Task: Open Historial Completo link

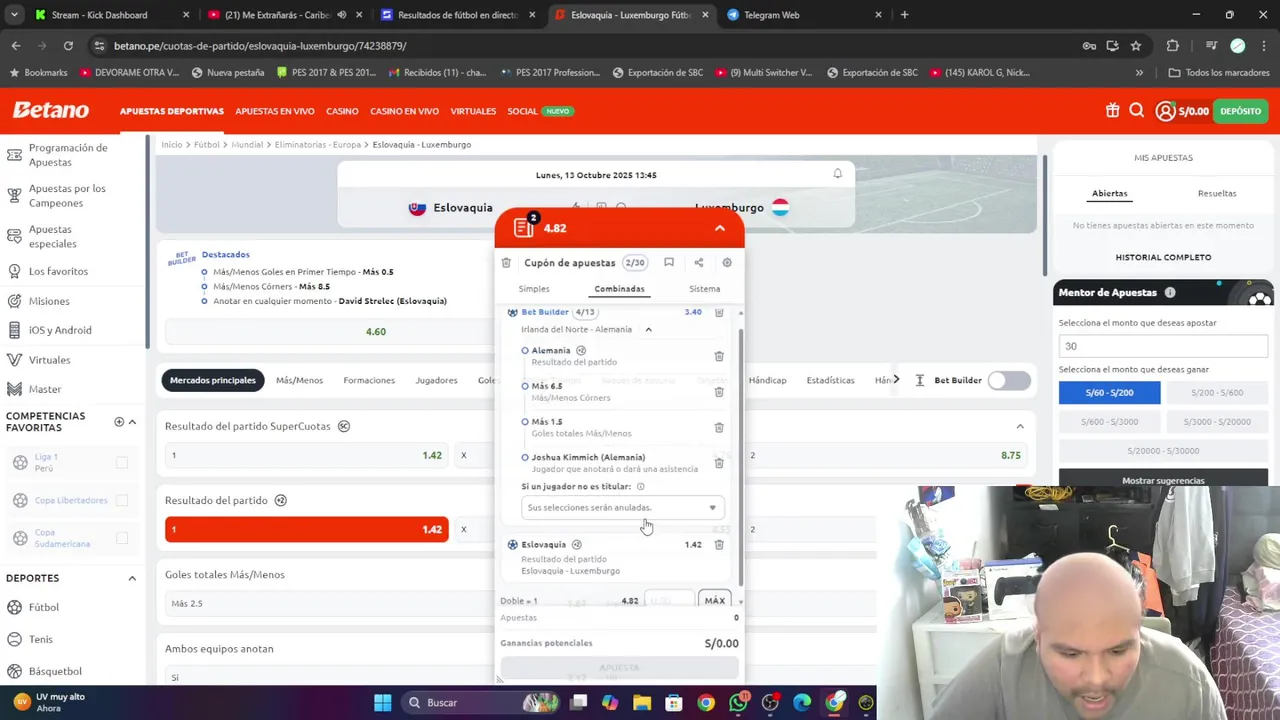Action: [1163, 257]
